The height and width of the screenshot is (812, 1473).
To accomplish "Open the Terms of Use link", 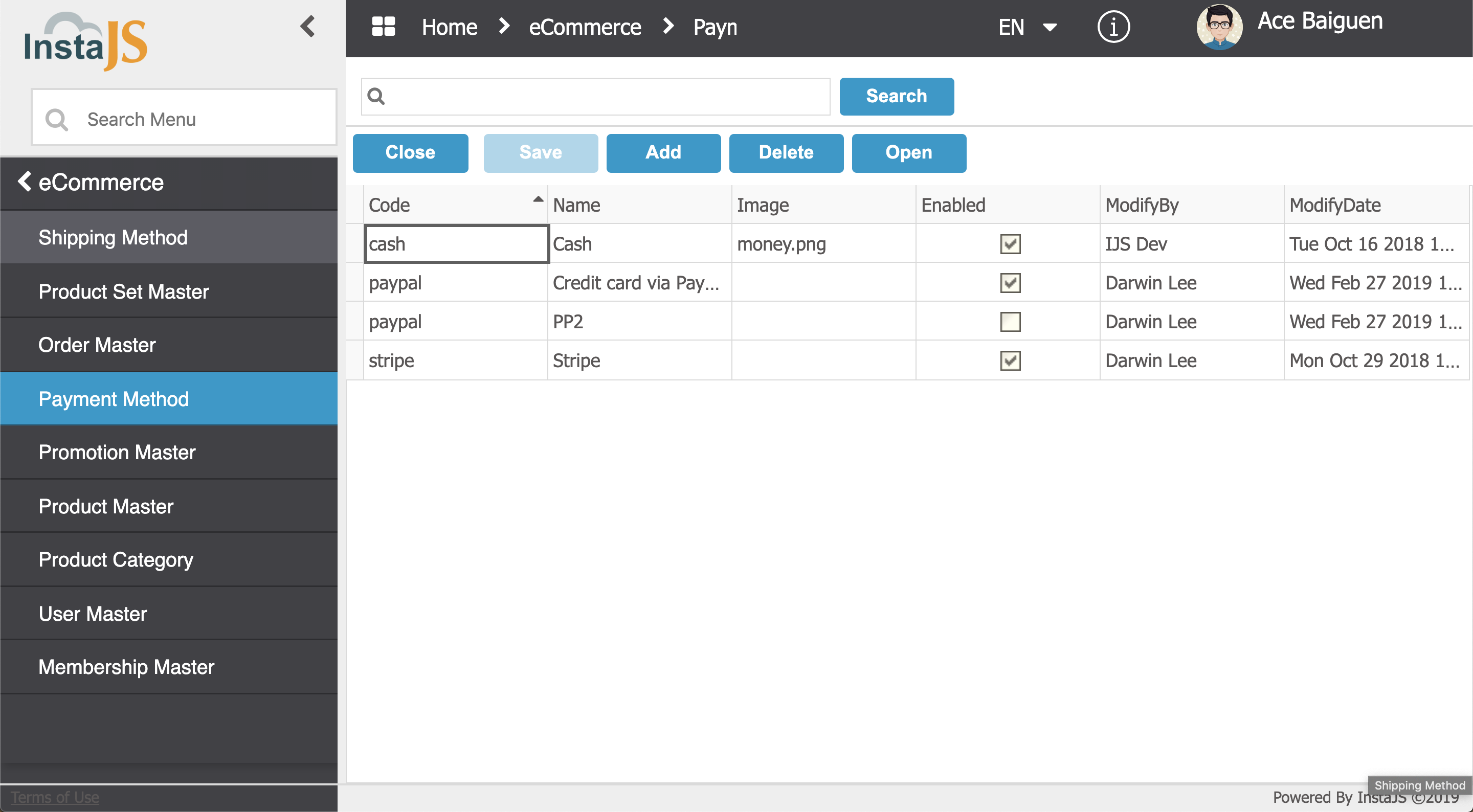I will [55, 797].
